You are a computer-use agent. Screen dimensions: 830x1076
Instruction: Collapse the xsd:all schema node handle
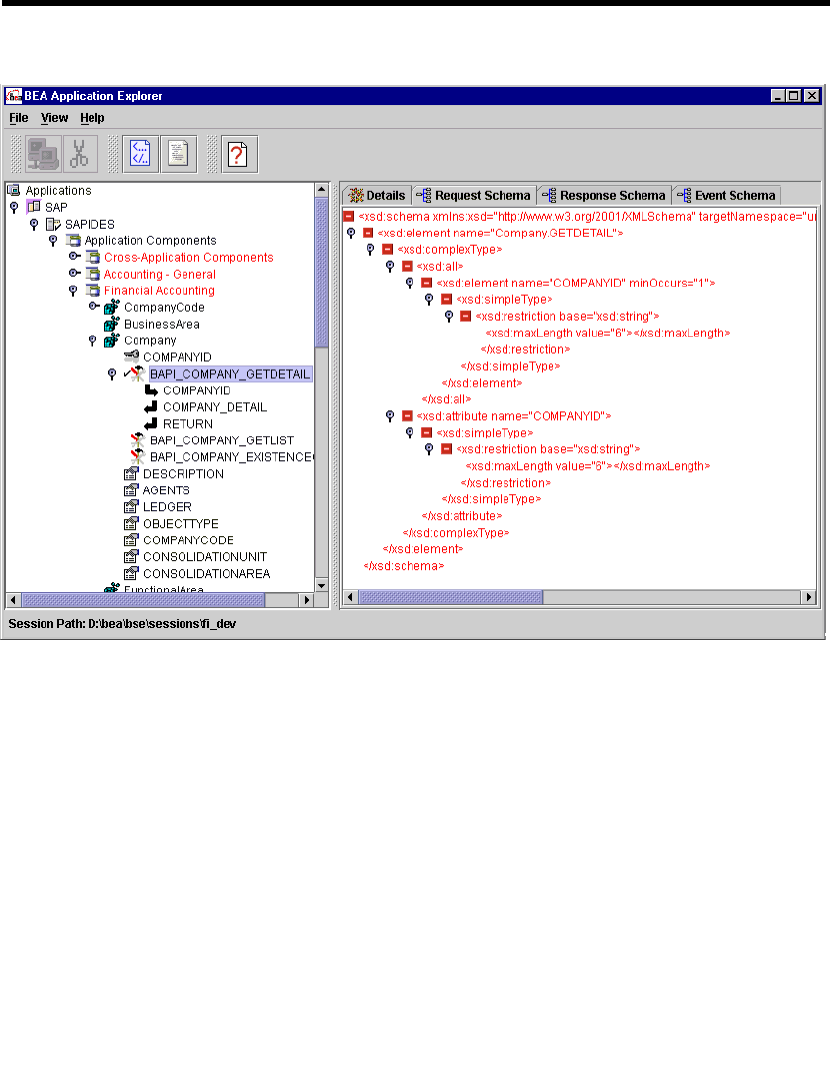(390, 266)
